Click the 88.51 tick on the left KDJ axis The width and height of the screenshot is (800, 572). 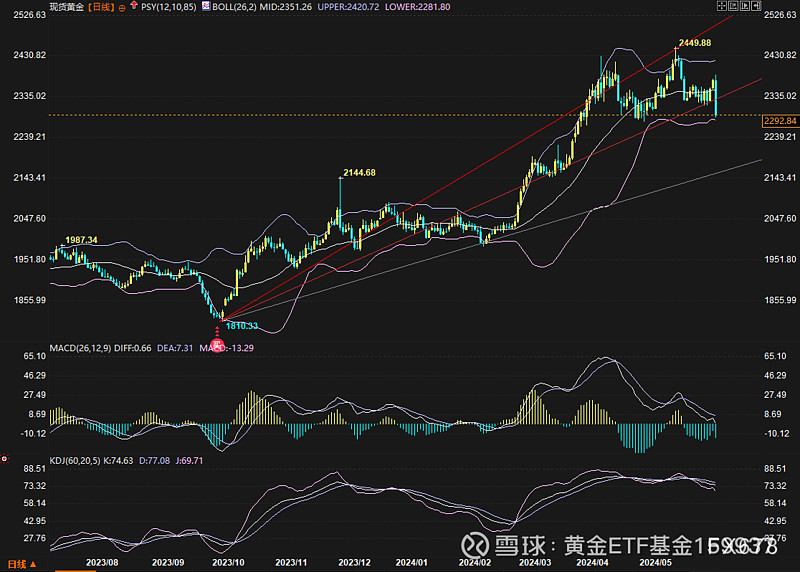[35, 469]
